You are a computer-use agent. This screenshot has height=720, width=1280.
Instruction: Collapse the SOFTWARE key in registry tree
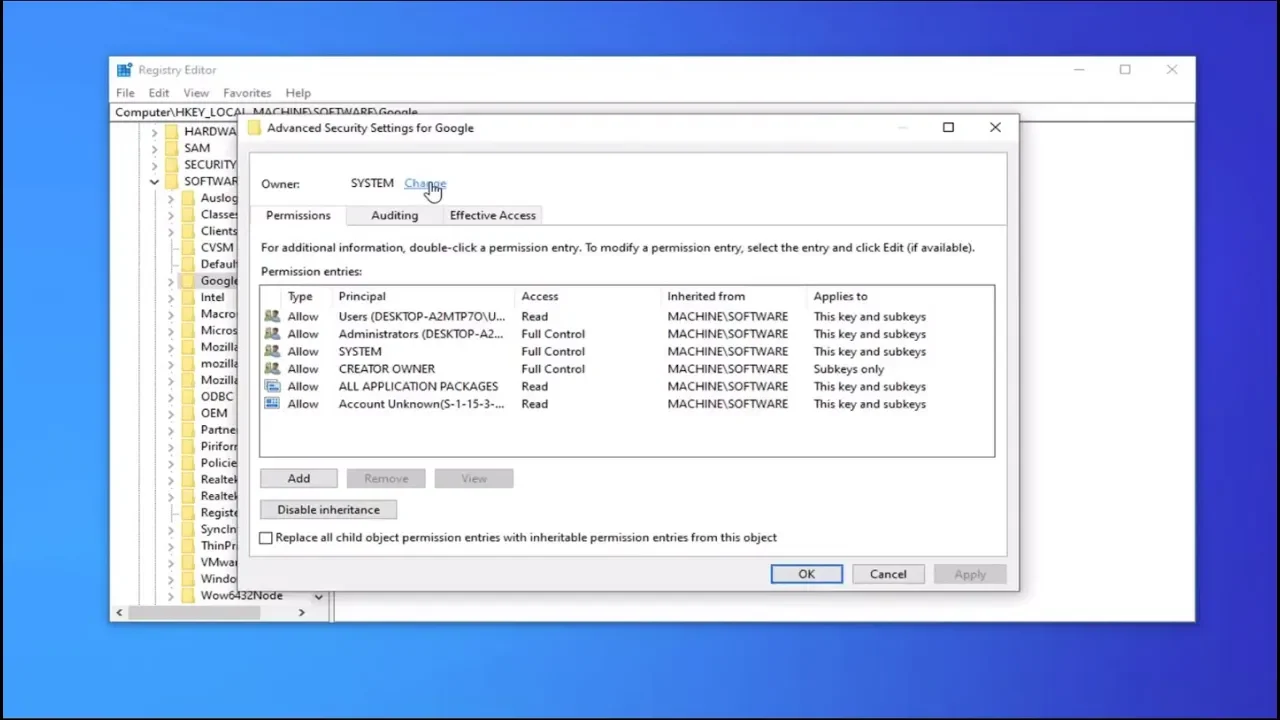[154, 182]
